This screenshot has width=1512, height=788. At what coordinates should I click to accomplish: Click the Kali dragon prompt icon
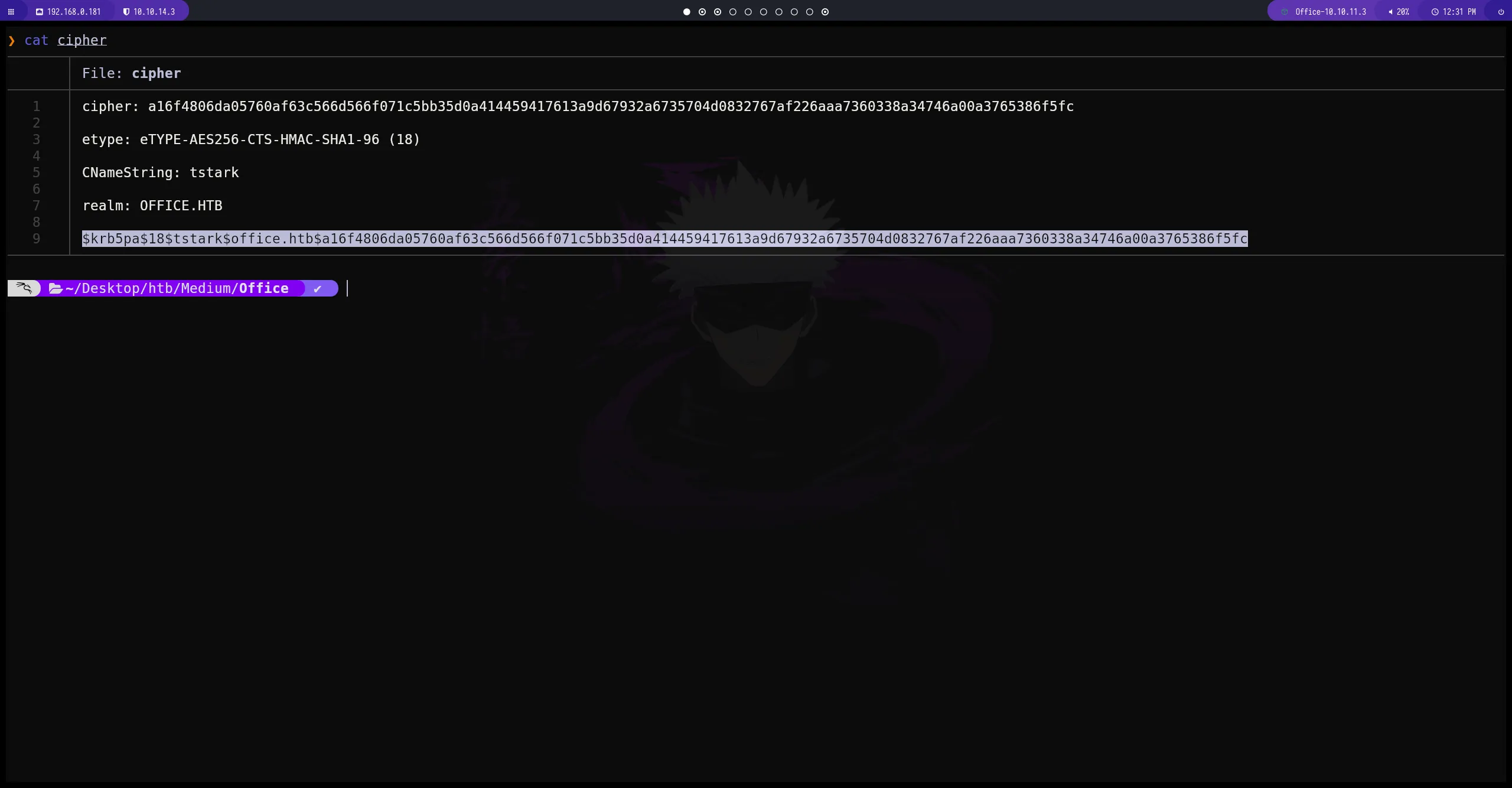click(x=24, y=288)
